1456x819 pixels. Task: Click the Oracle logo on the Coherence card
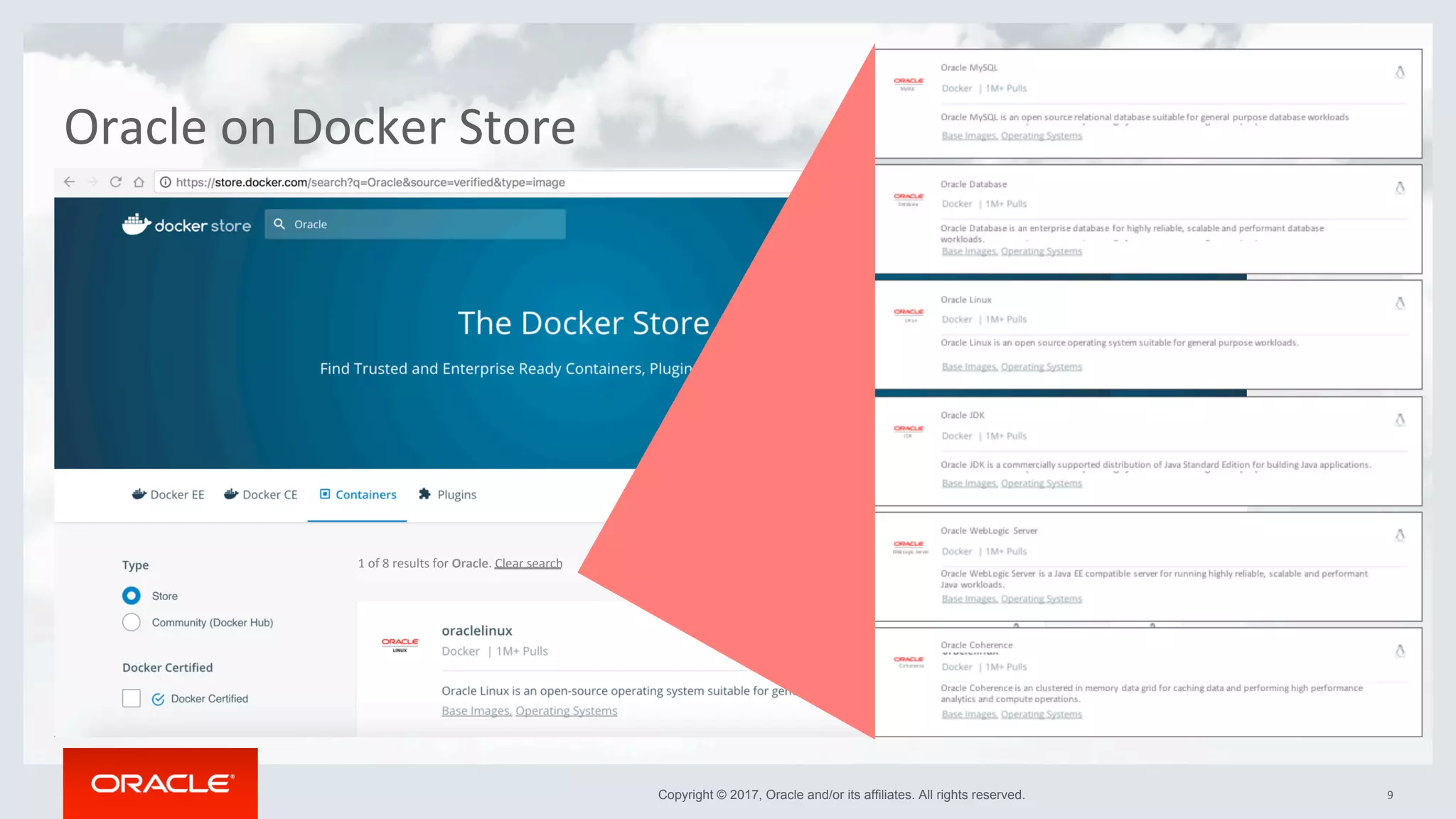(x=909, y=662)
